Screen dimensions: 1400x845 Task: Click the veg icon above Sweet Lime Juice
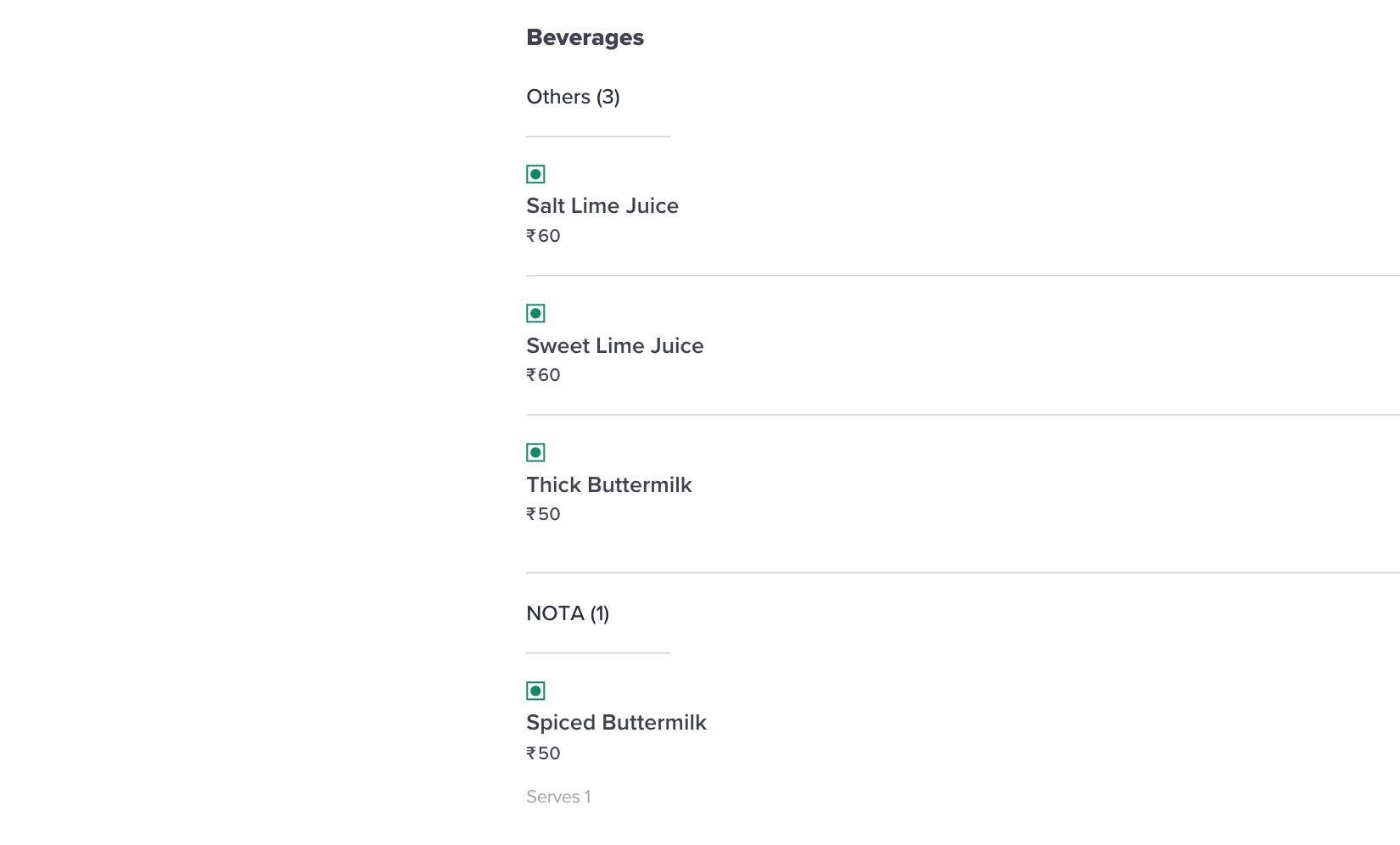pos(535,313)
